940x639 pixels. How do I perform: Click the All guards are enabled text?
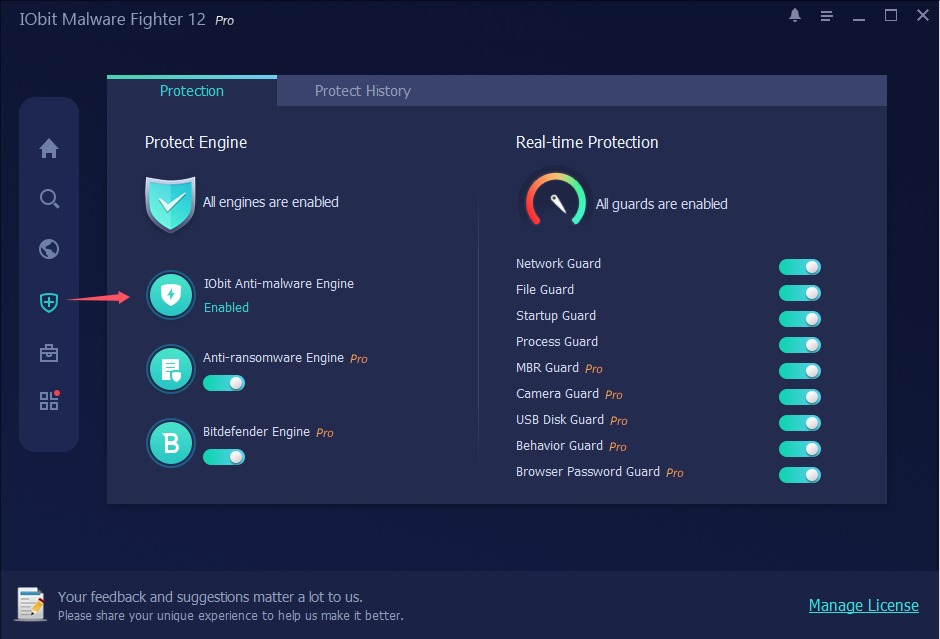click(661, 204)
